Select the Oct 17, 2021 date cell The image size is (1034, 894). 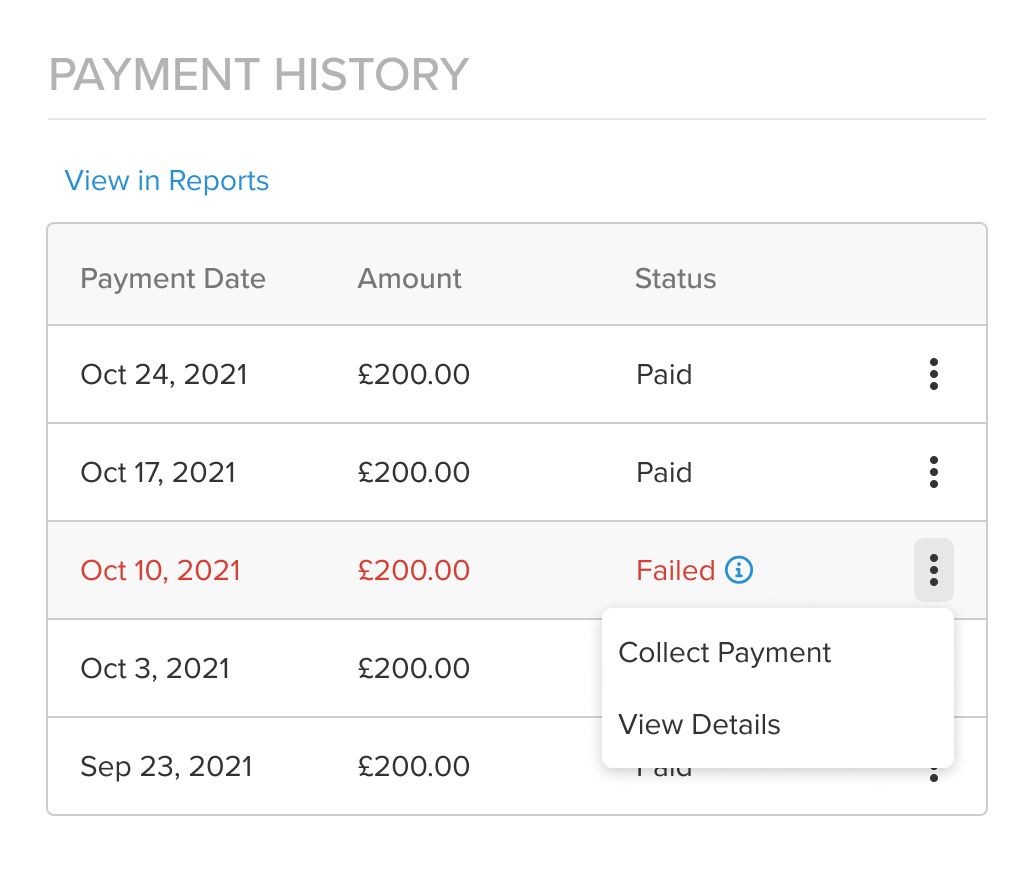pos(158,472)
